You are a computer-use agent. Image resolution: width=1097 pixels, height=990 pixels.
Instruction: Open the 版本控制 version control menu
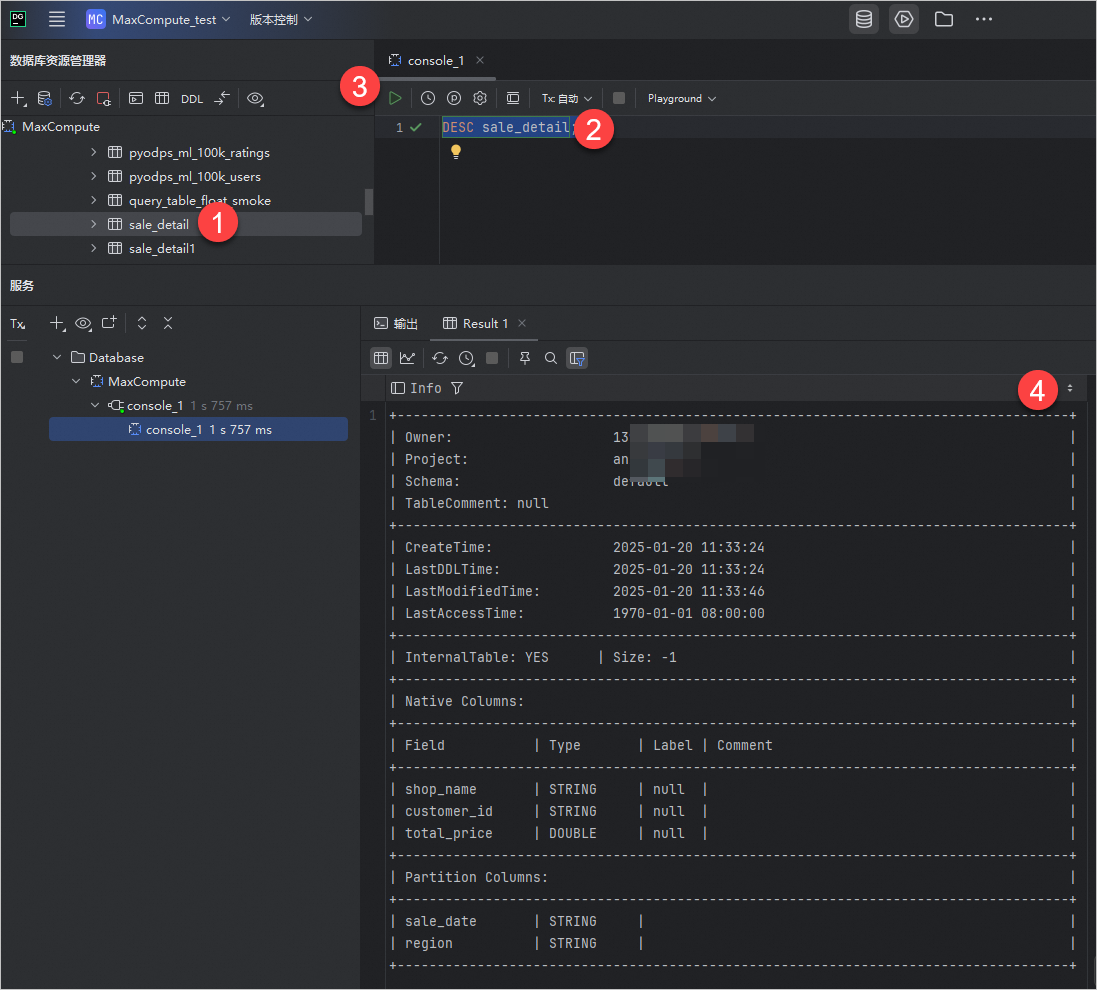pyautogui.click(x=280, y=19)
